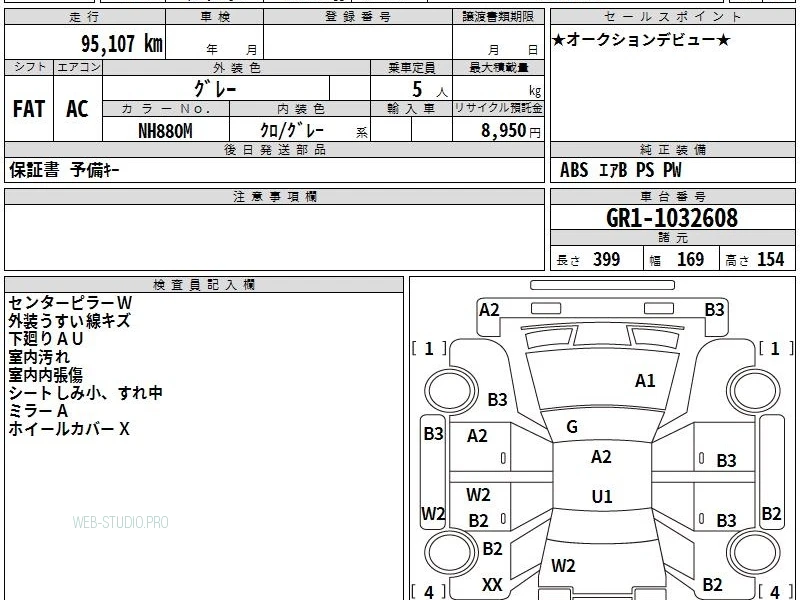
Task: Select chassis number GR1-1032608
Action: pos(672,218)
